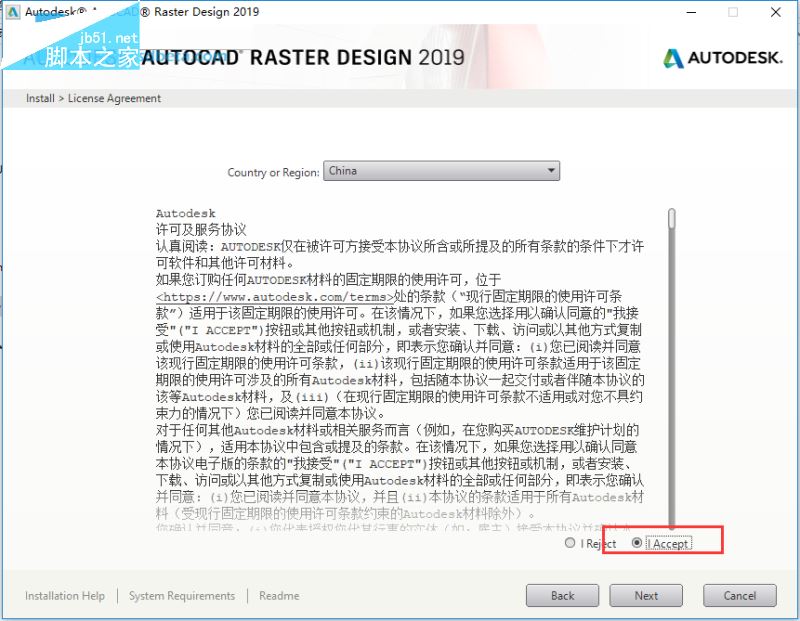Close the installer window

[776, 12]
